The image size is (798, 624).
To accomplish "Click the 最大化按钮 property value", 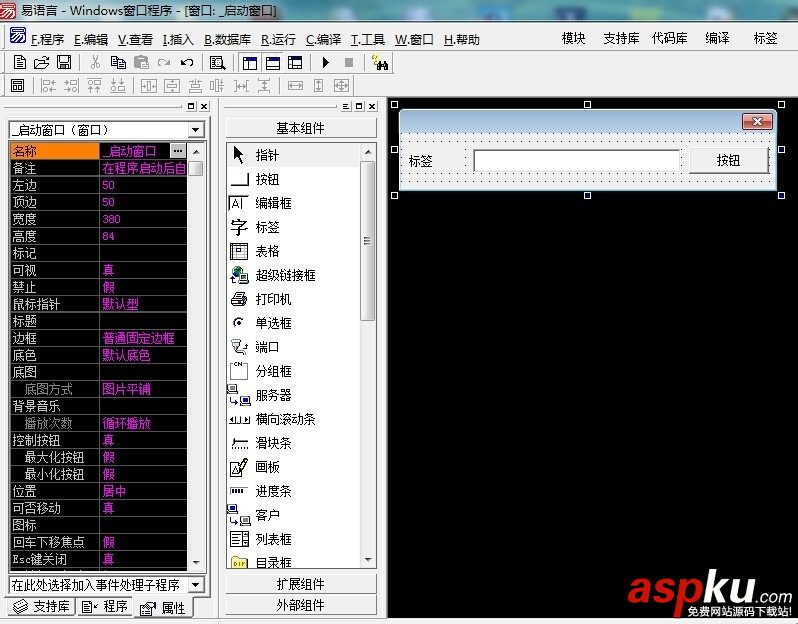I will click(144, 457).
